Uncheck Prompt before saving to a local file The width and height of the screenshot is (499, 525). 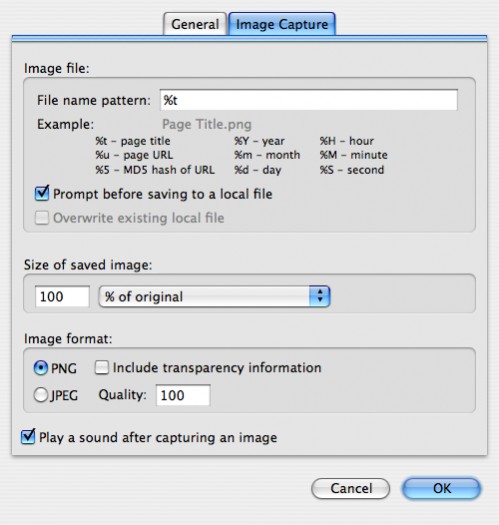click(42, 194)
